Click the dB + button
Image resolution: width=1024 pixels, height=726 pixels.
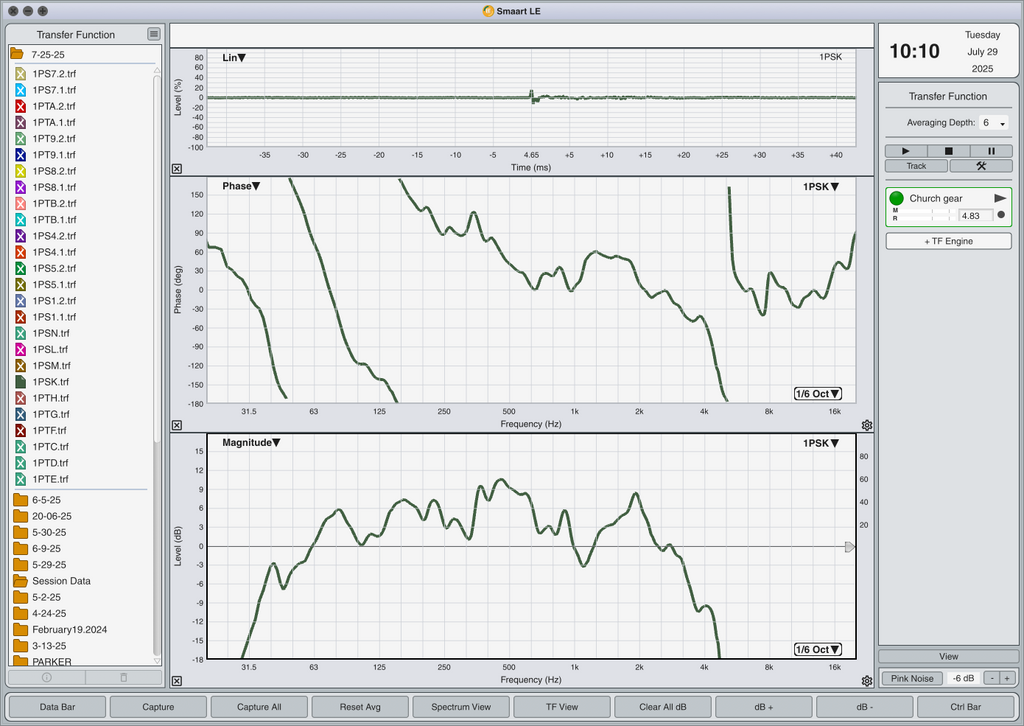763,706
